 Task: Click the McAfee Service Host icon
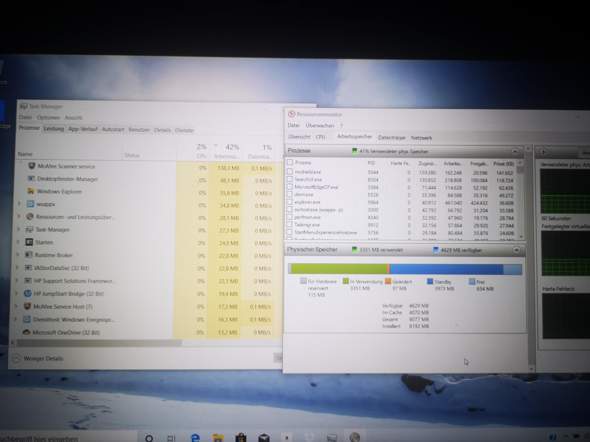27,306
